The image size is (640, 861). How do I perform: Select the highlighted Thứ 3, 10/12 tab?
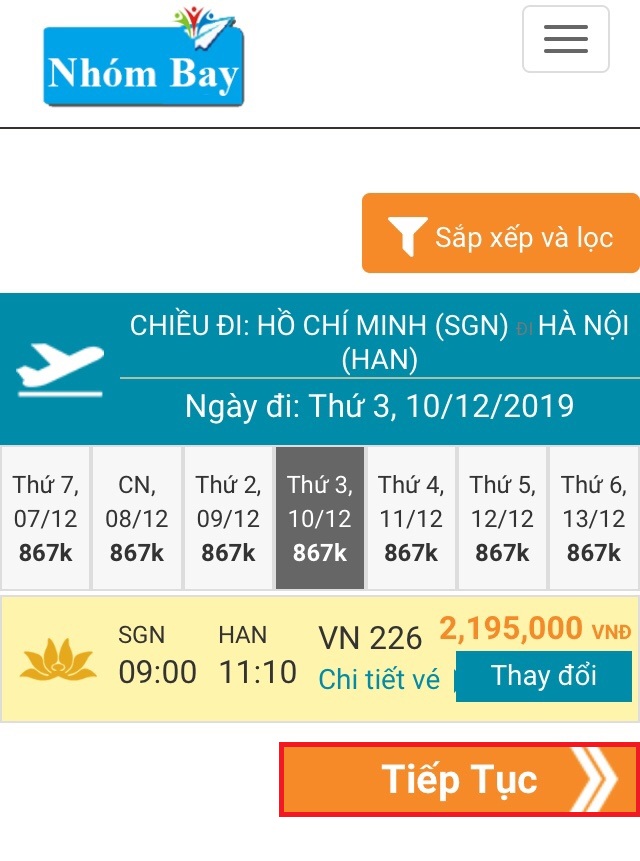pos(320,518)
